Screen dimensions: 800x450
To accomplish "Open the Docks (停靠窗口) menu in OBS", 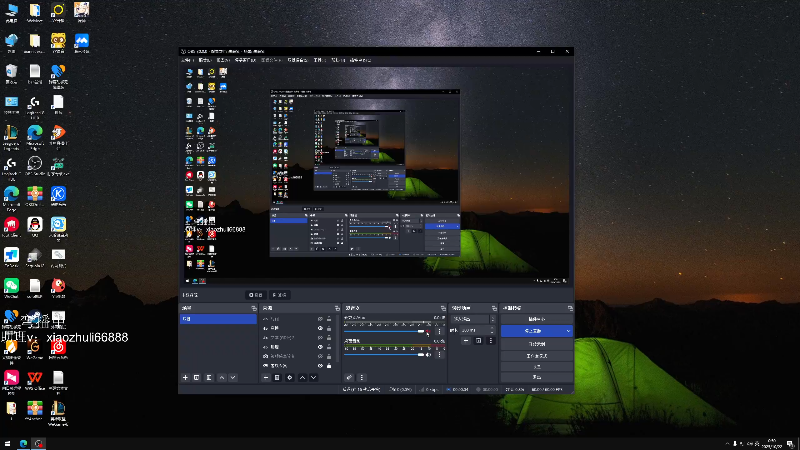I will pyautogui.click(x=245, y=60).
